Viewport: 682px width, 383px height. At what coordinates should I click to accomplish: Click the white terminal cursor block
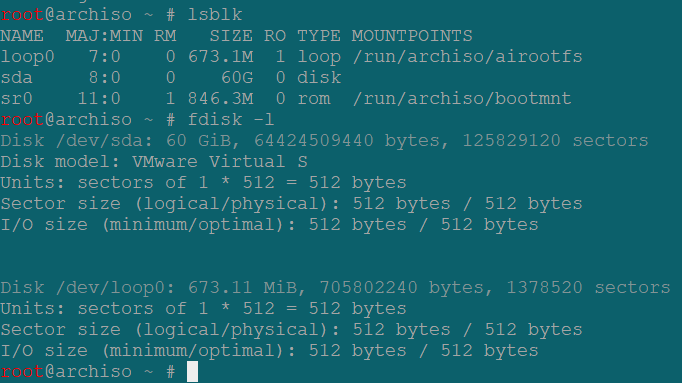click(193, 372)
